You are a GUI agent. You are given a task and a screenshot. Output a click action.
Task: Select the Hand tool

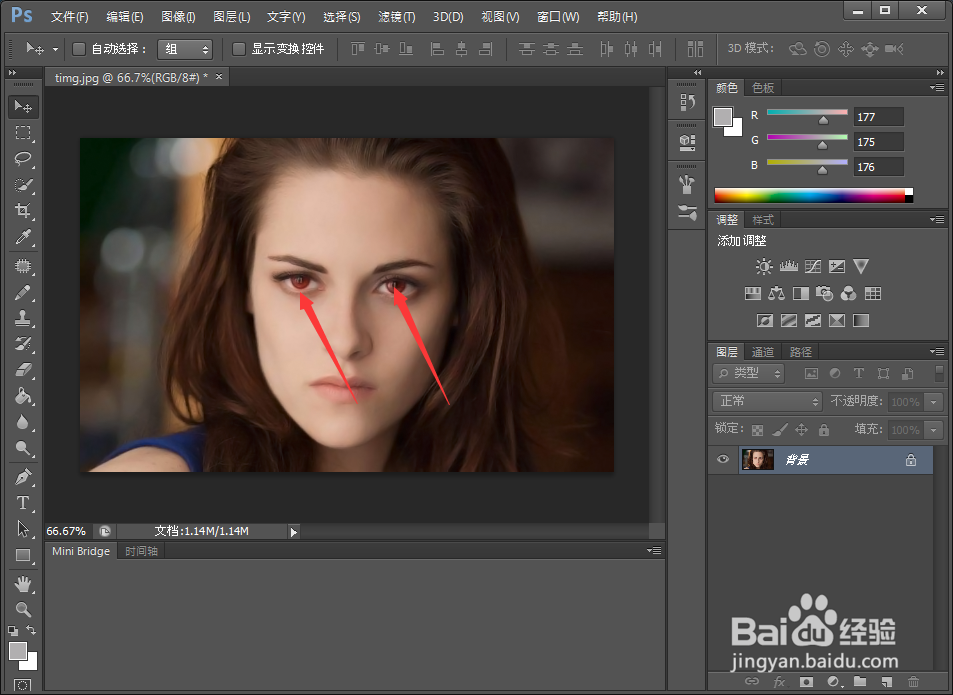pos(23,583)
